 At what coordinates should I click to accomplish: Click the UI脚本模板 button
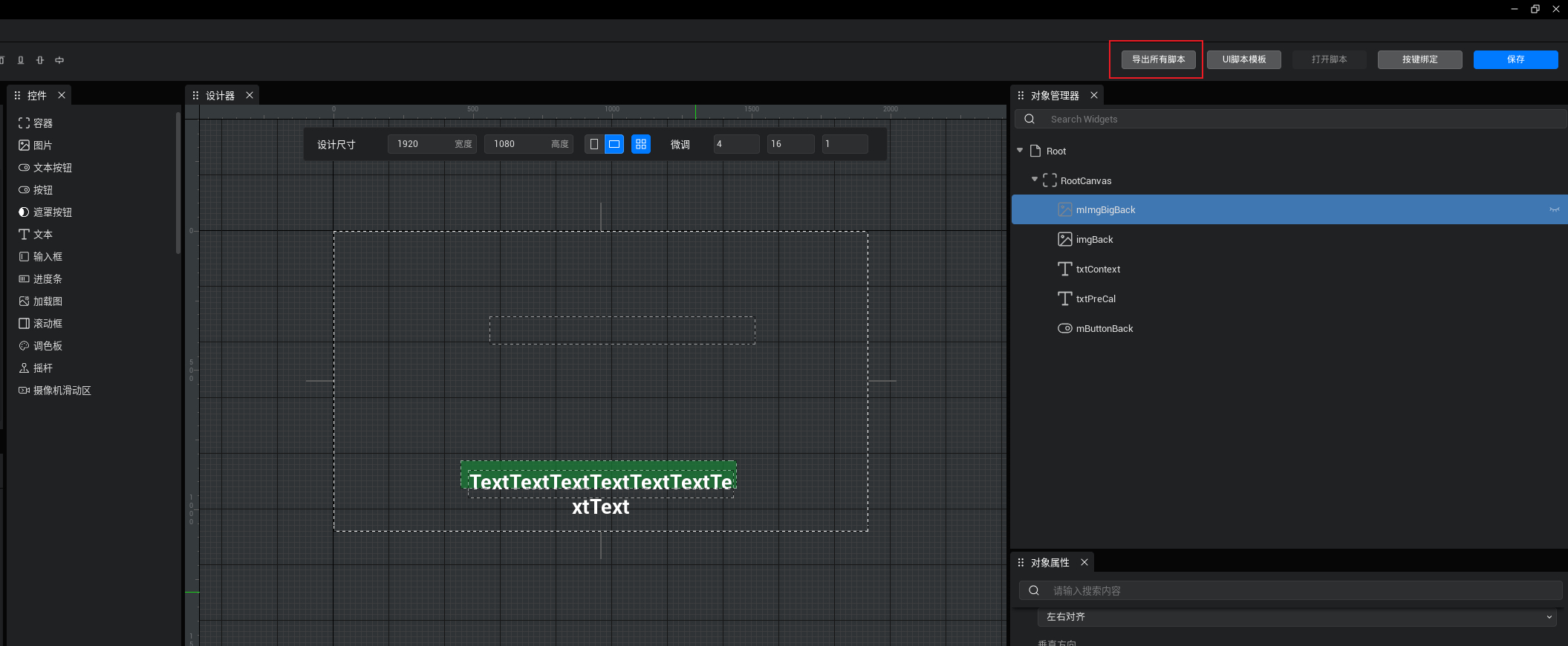(1244, 59)
